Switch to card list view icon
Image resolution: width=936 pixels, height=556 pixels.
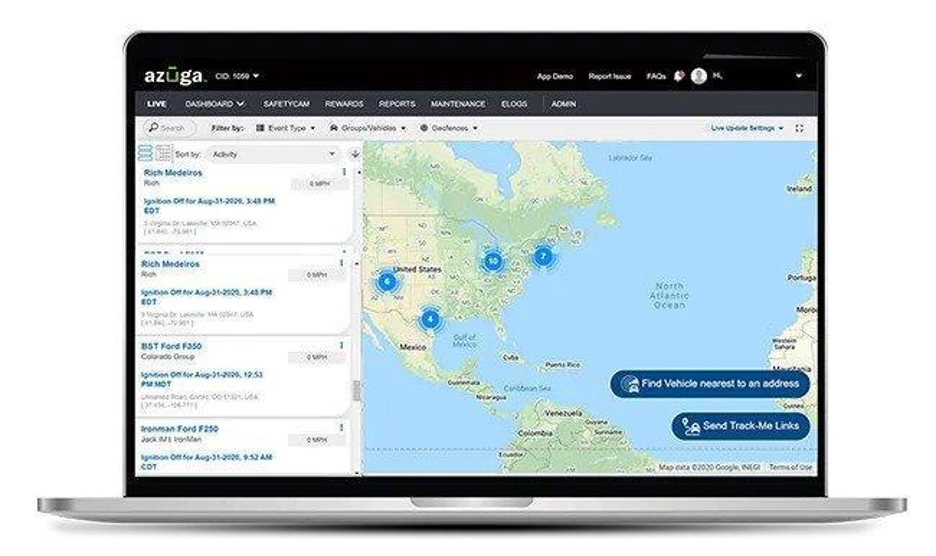145,153
